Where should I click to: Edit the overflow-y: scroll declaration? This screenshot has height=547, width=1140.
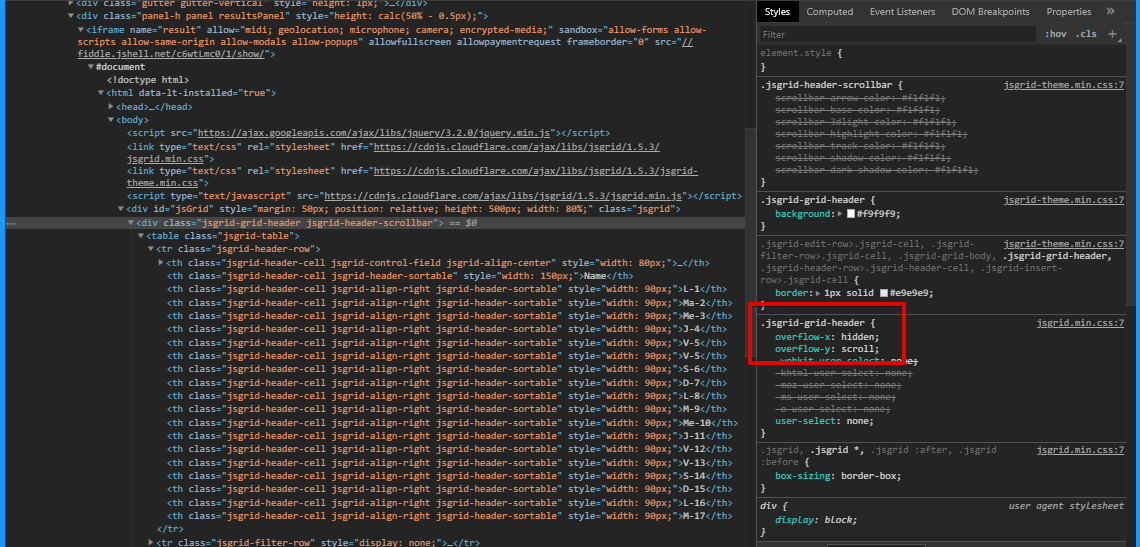(x=827, y=349)
